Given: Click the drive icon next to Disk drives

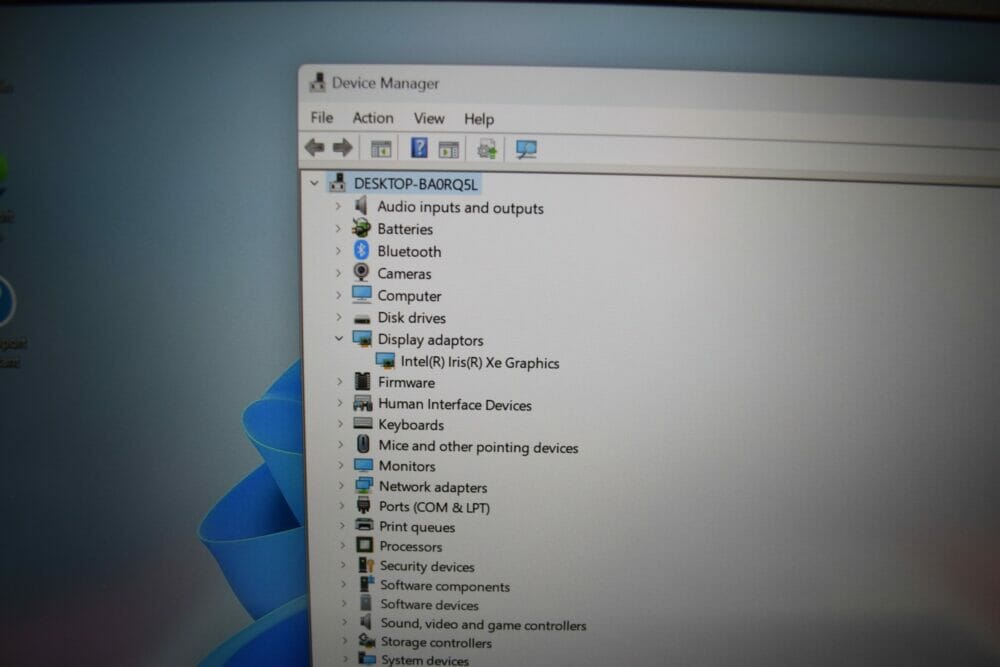Looking at the screenshot, I should tap(362, 318).
